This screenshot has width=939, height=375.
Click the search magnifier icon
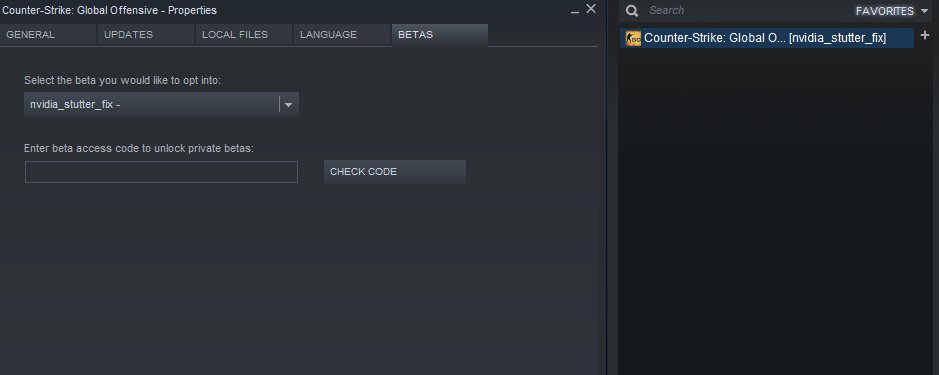click(x=632, y=10)
